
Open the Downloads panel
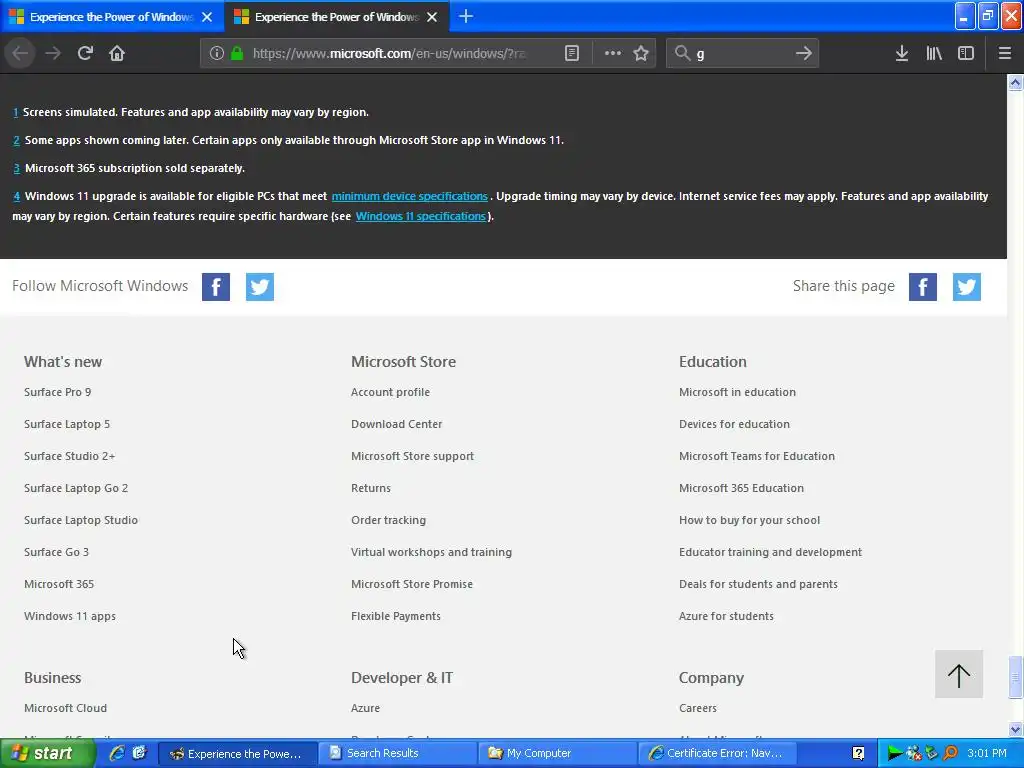[x=902, y=53]
